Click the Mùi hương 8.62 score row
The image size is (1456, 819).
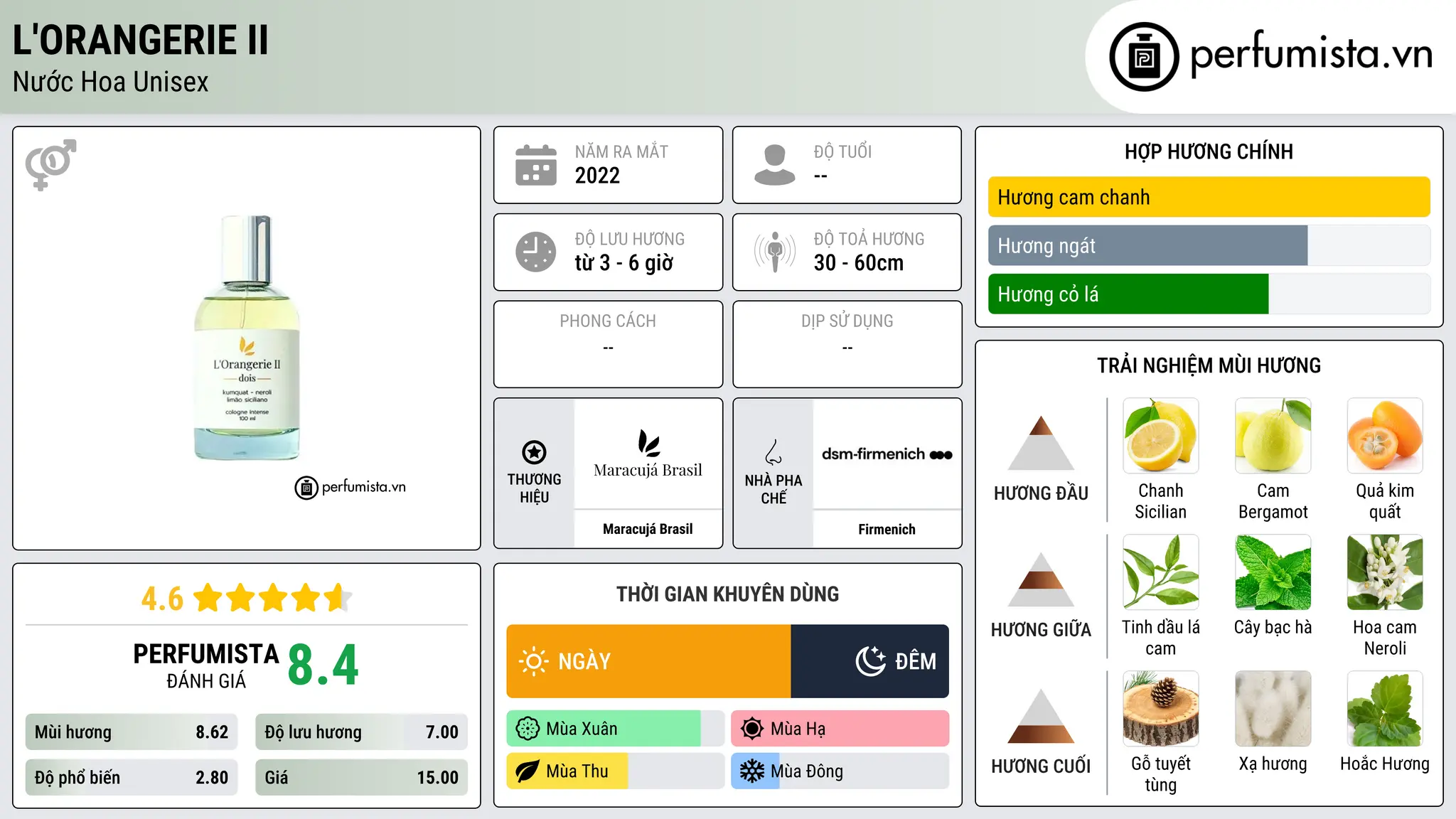[132, 732]
